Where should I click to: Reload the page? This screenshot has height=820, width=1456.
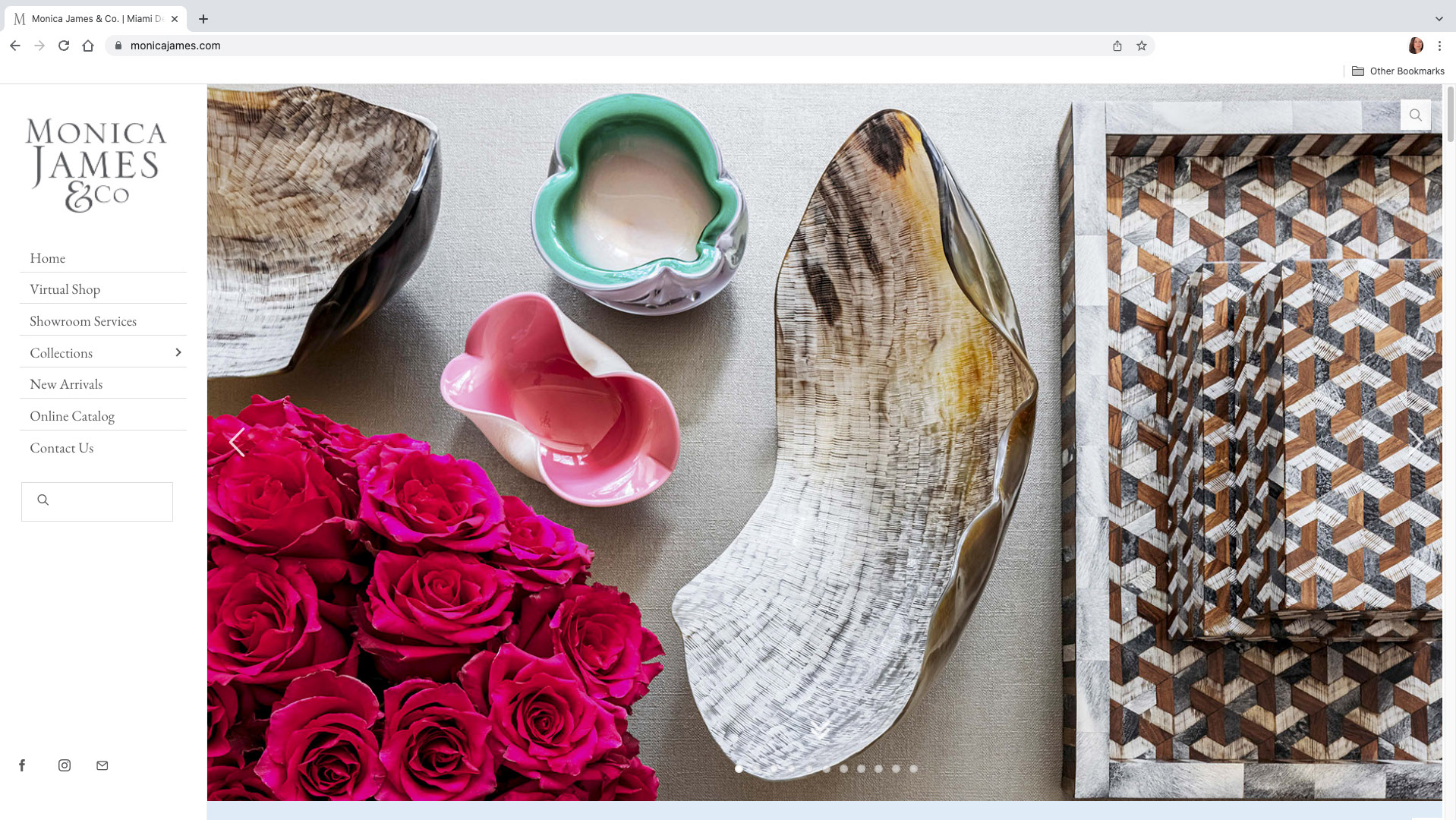pos(64,46)
